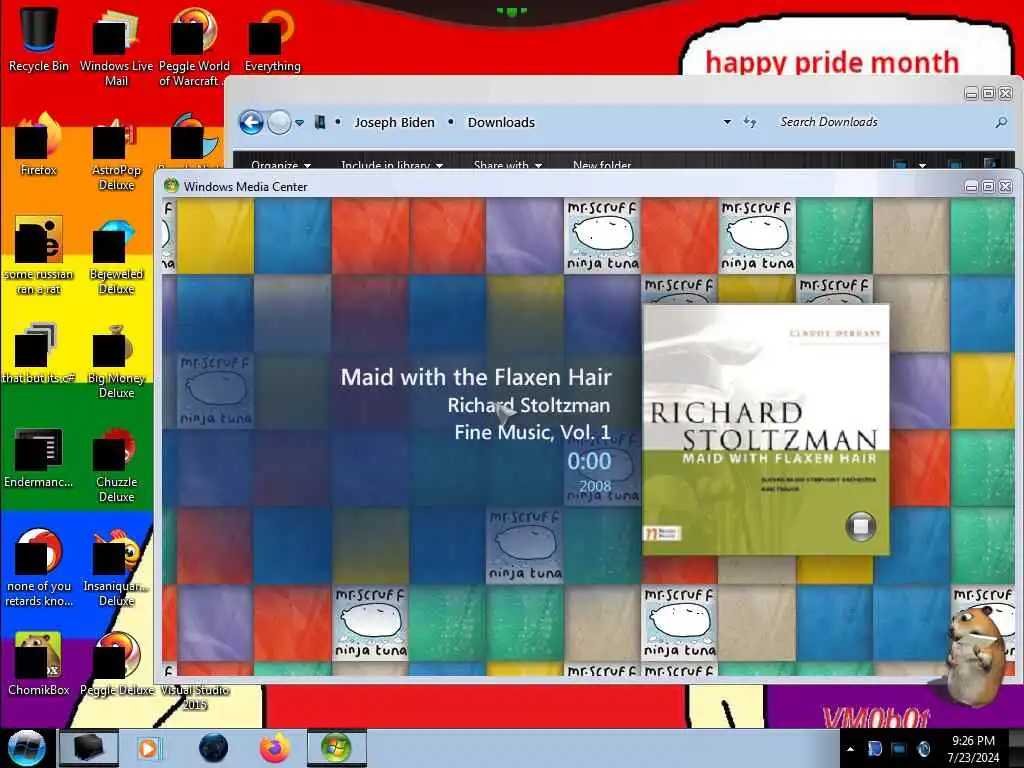Image resolution: width=1024 pixels, height=768 pixels.
Task: Open Windows Live Mail desktop shortcut
Action: click(116, 47)
